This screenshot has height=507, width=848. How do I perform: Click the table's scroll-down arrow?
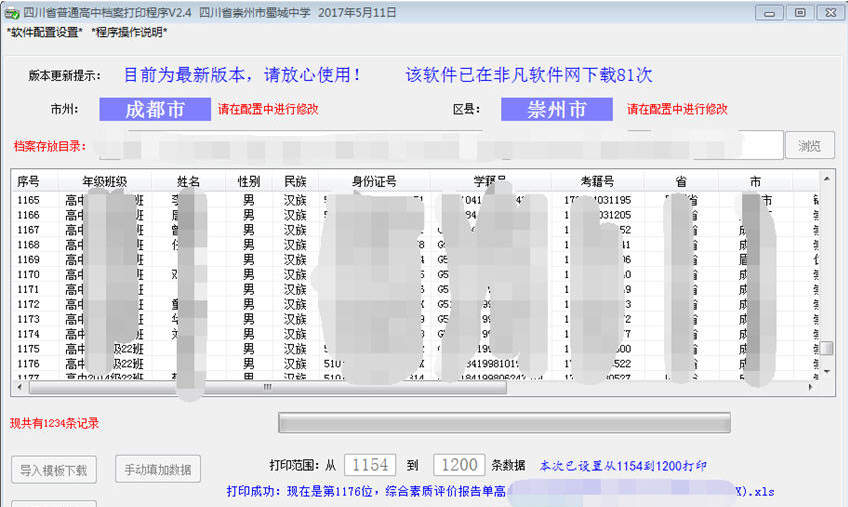[x=827, y=372]
